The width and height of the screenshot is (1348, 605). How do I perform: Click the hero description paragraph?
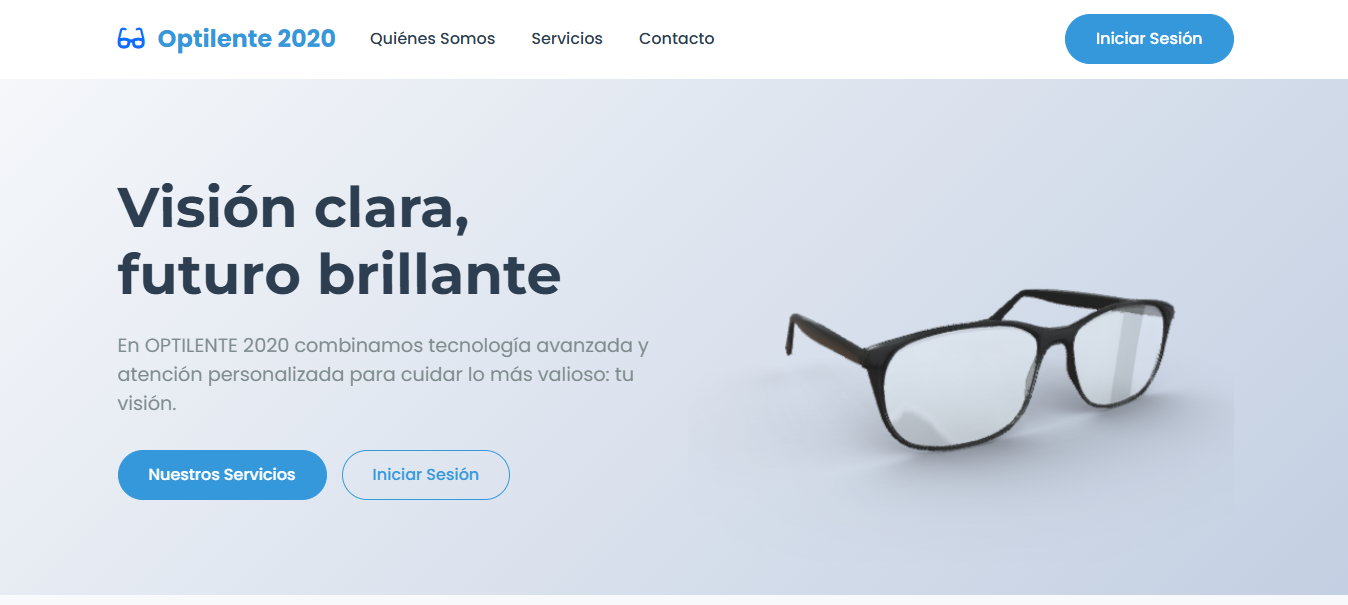point(383,375)
